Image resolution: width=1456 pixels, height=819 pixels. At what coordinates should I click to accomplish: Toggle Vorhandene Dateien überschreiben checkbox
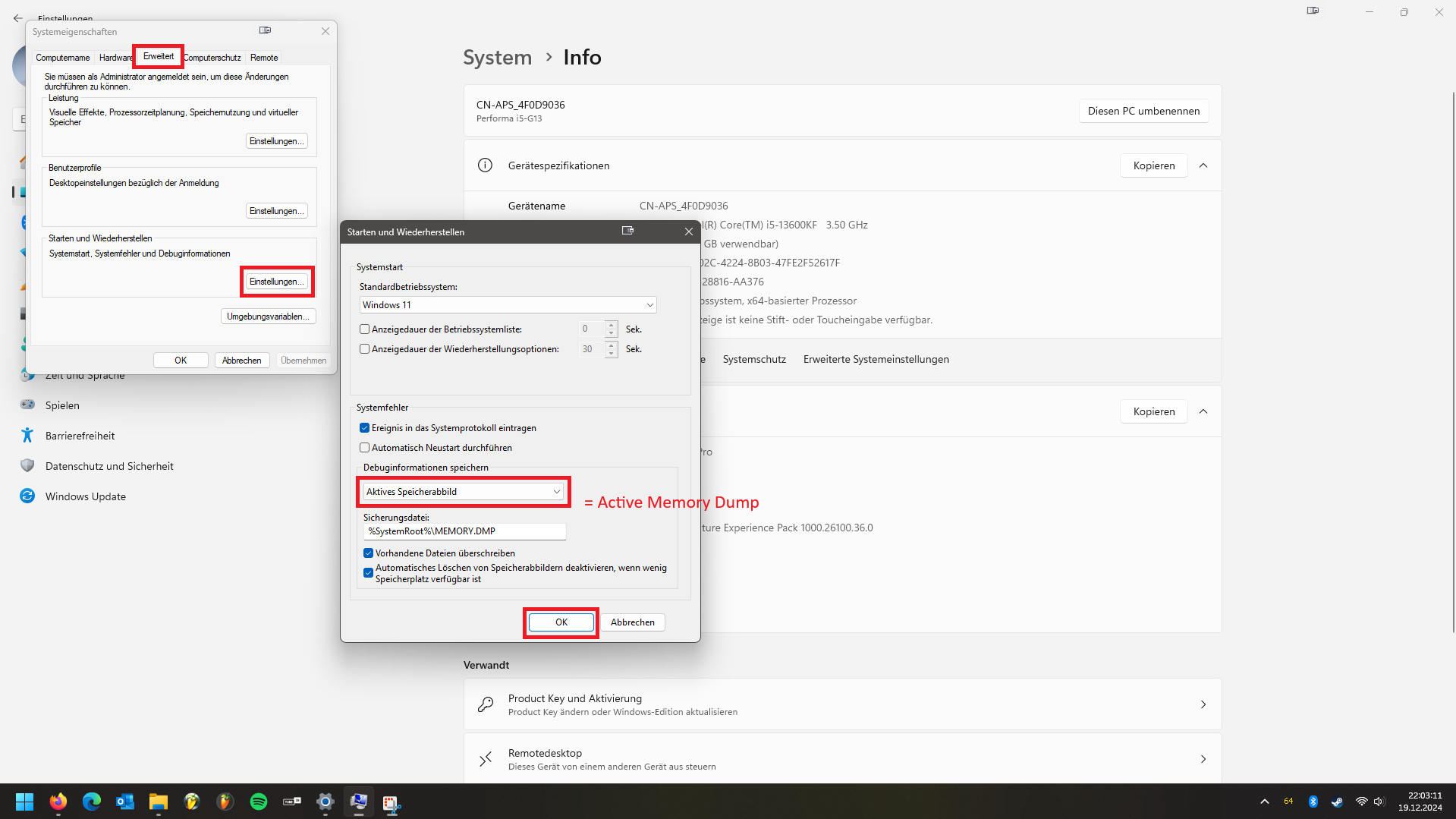[x=369, y=553]
